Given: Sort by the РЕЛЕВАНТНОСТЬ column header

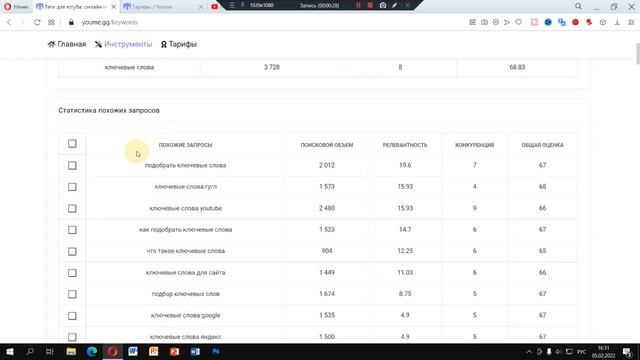Looking at the screenshot, I should 405,145.
